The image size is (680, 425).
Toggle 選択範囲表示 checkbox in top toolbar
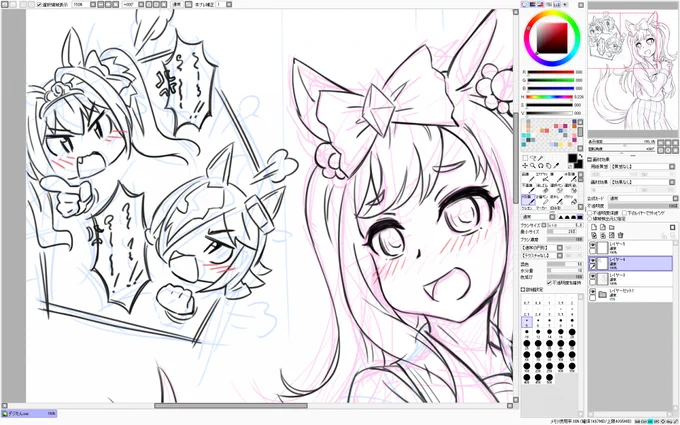(39, 4)
